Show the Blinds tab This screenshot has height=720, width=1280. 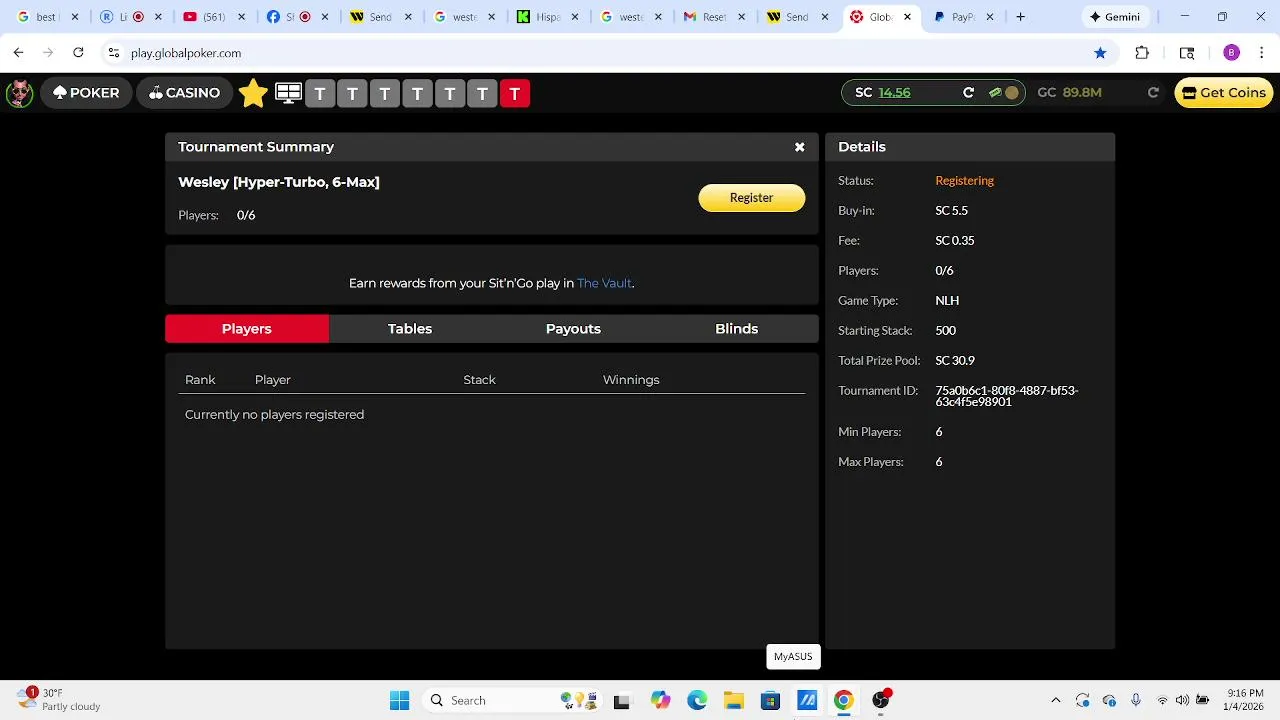737,329
